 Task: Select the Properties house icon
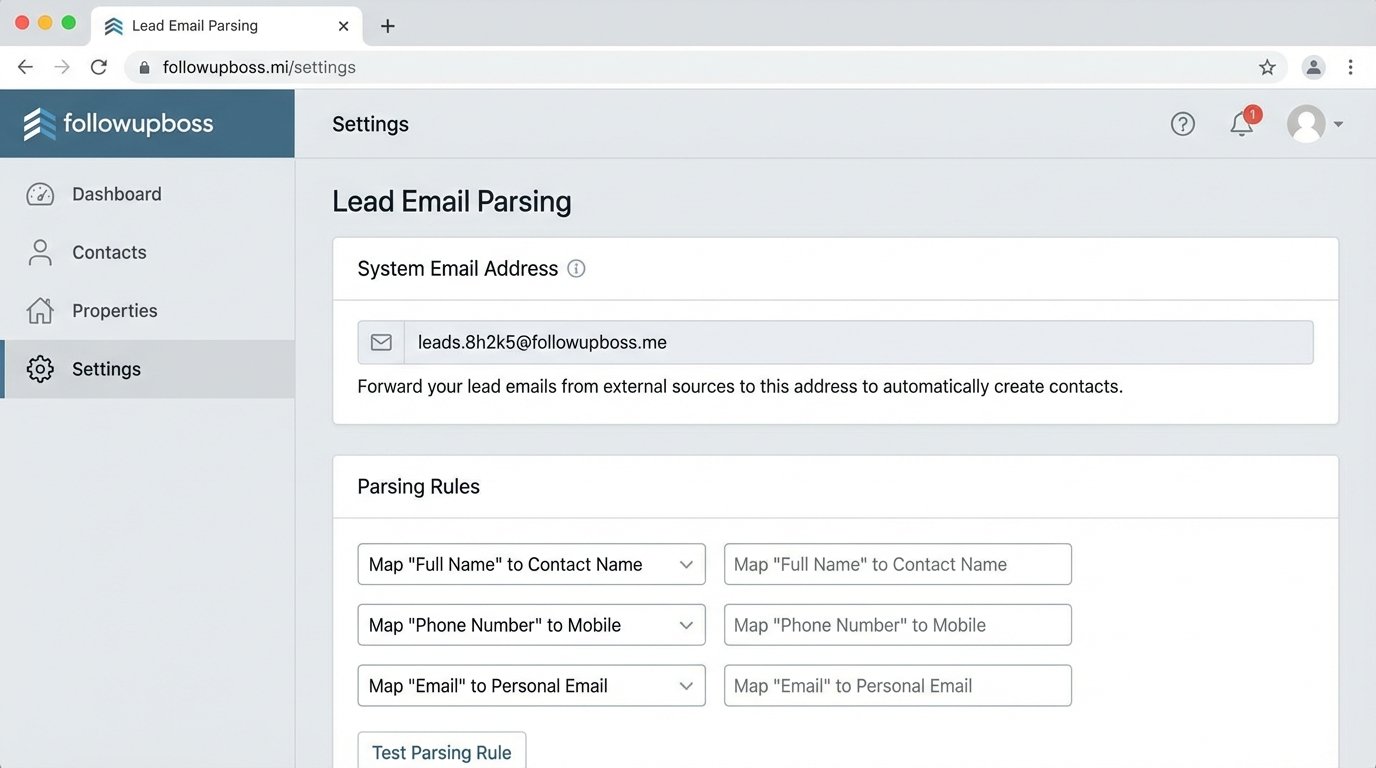(40, 310)
